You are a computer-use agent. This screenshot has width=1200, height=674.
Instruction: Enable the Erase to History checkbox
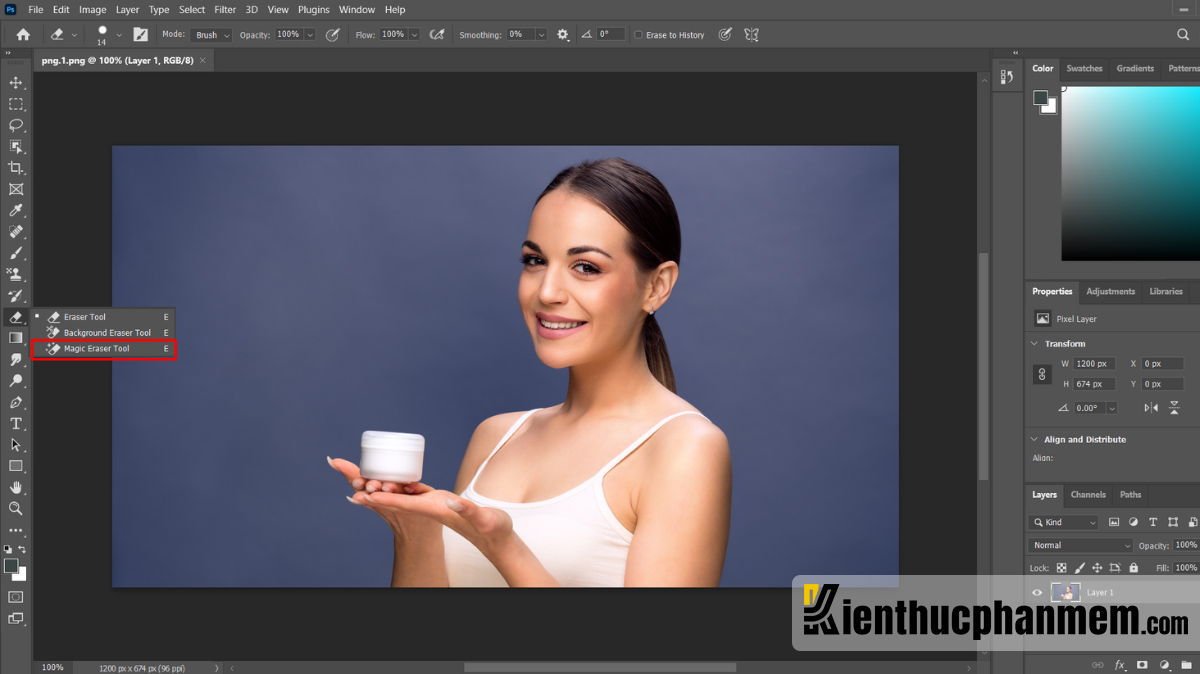click(638, 35)
